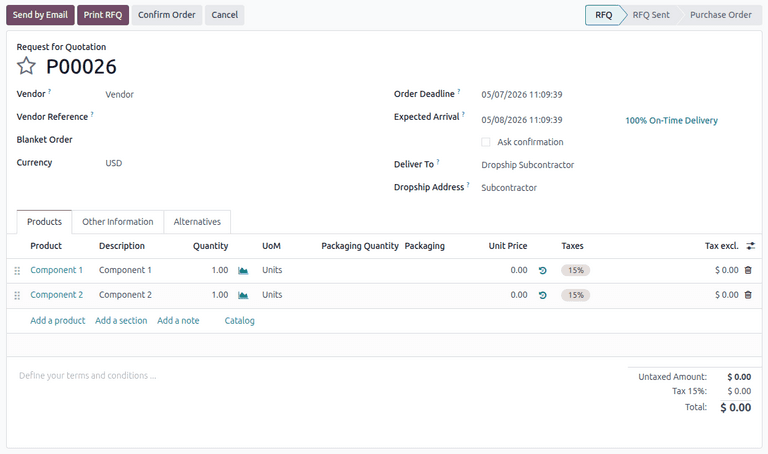Open the Component 1 product link
The height and width of the screenshot is (454, 768).
click(56, 270)
